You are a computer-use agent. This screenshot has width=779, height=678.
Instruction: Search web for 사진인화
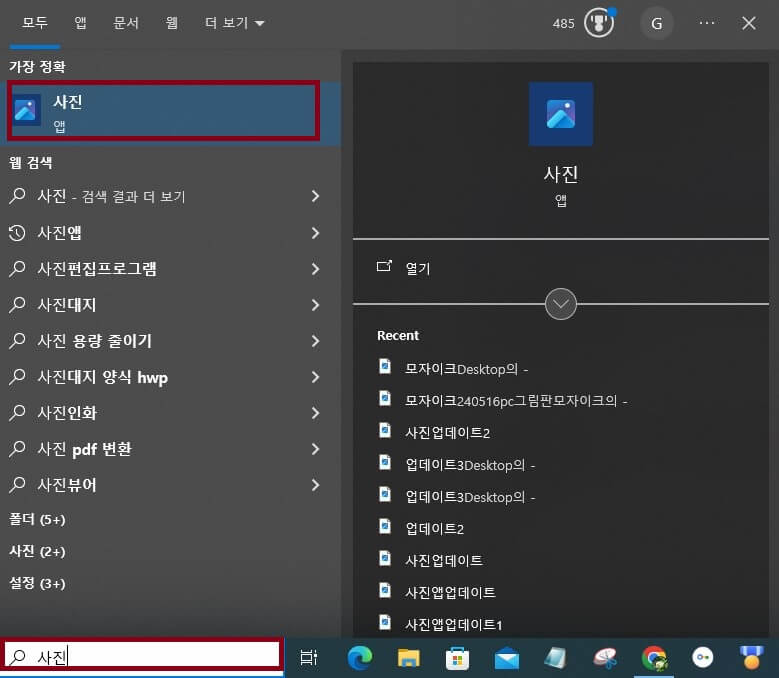[67, 413]
